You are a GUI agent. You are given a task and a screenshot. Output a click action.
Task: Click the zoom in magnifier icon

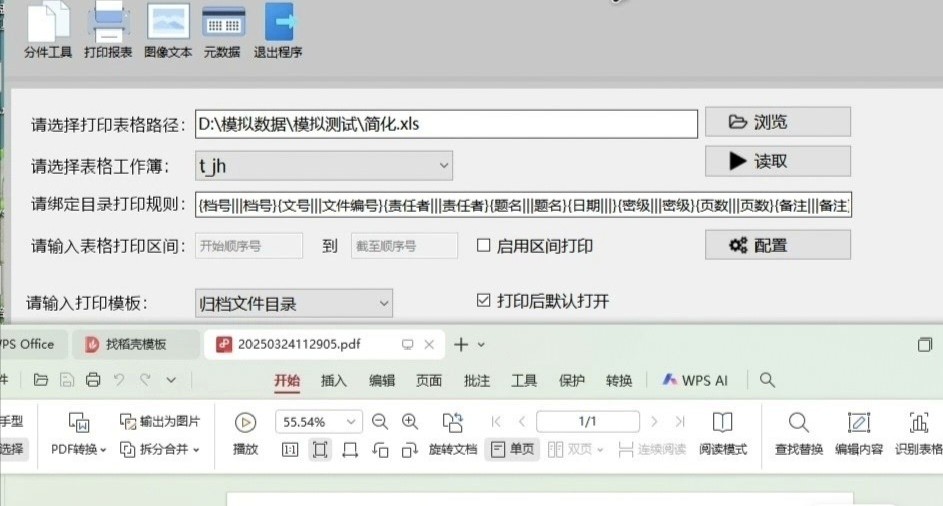click(410, 422)
